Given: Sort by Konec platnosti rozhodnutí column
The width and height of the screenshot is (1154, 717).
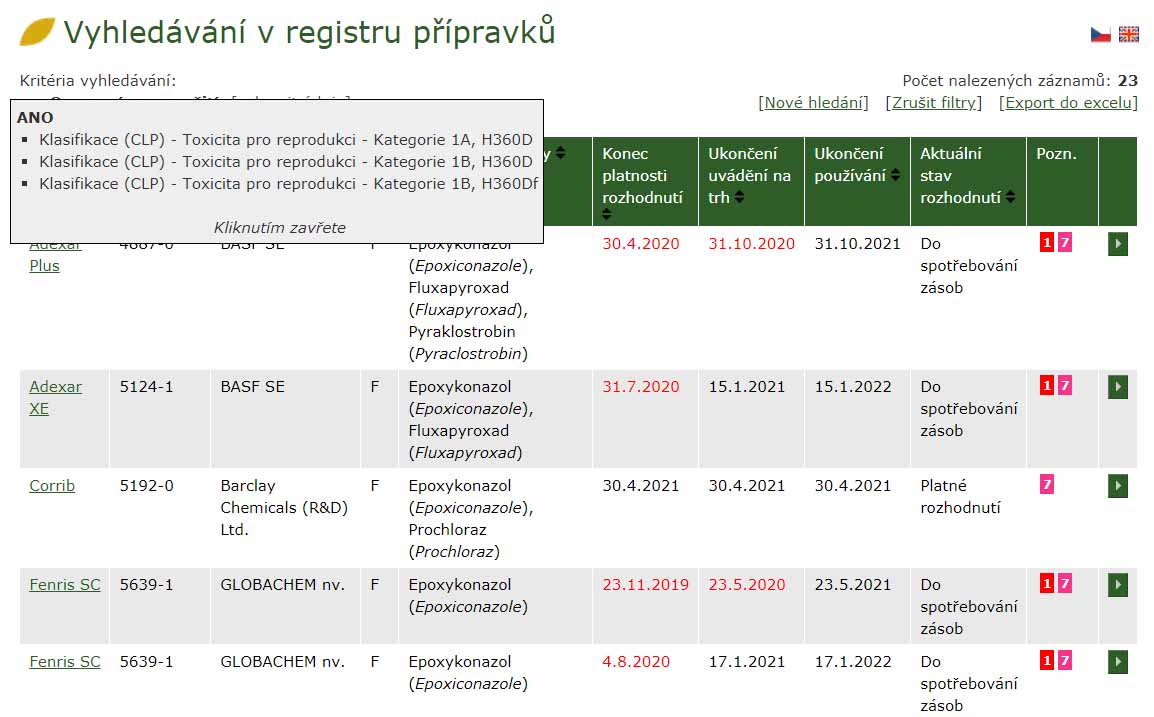Looking at the screenshot, I should click(606, 214).
